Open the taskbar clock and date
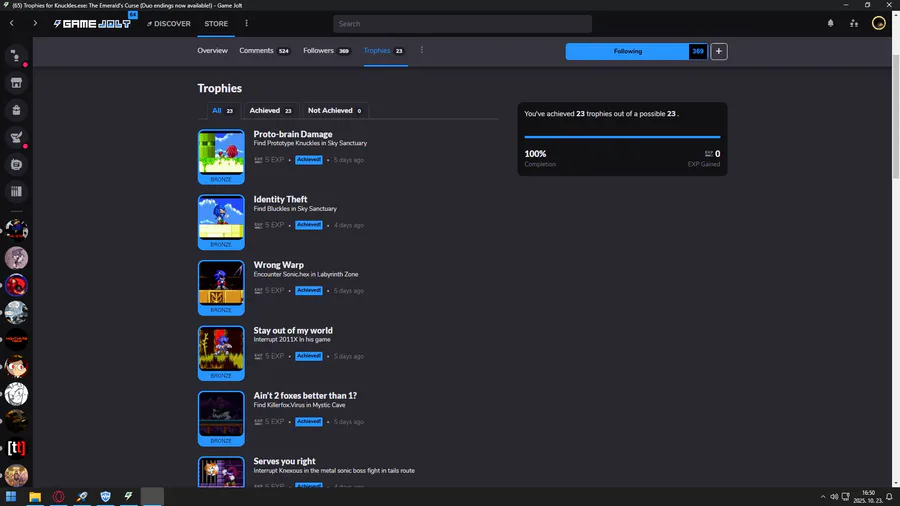The width and height of the screenshot is (900, 506). pos(867,497)
